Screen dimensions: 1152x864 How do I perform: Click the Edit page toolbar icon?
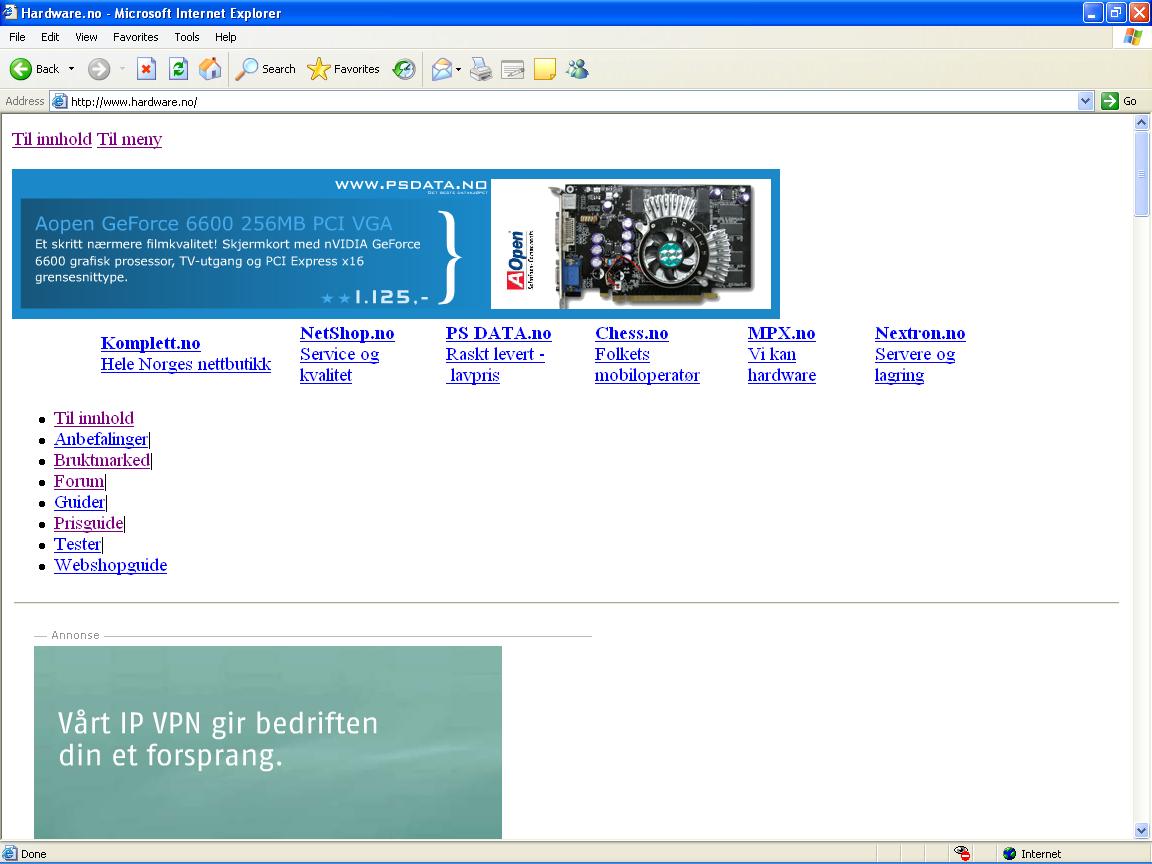(x=513, y=69)
